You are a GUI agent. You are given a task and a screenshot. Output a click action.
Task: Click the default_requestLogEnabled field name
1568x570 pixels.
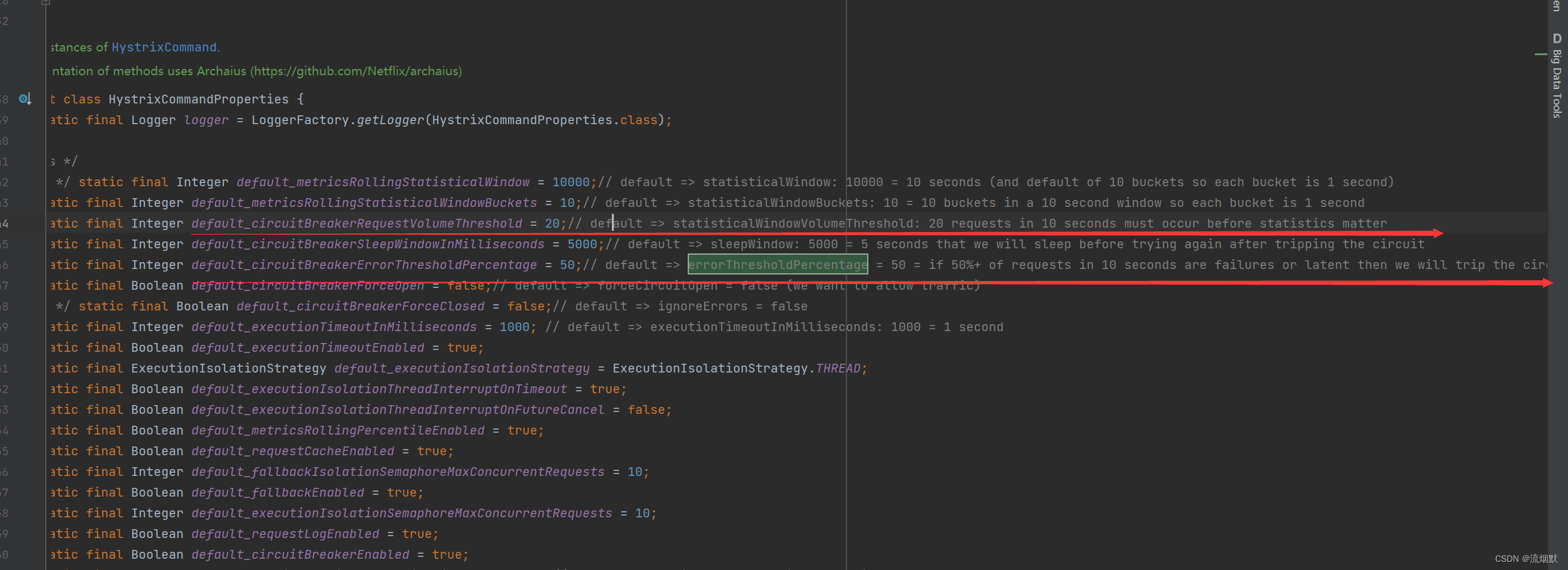pyautogui.click(x=285, y=534)
